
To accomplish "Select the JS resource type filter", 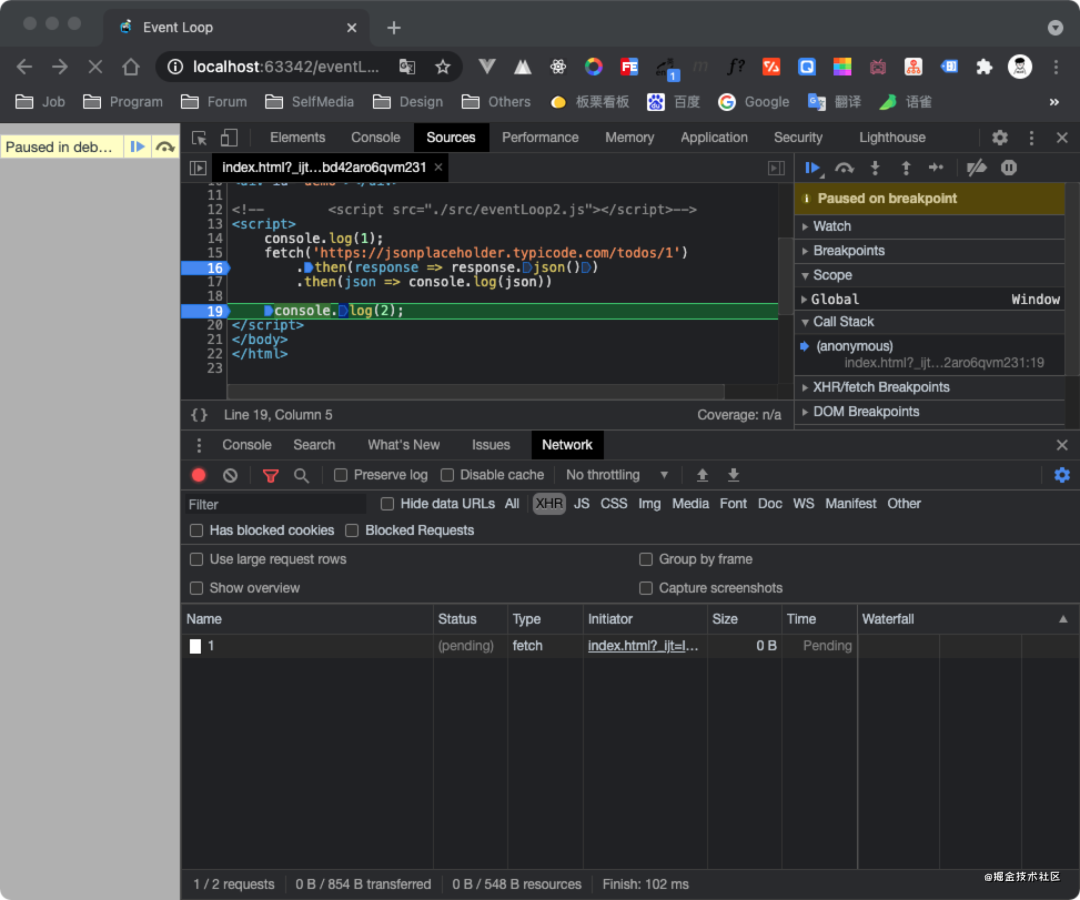I will click(x=582, y=504).
